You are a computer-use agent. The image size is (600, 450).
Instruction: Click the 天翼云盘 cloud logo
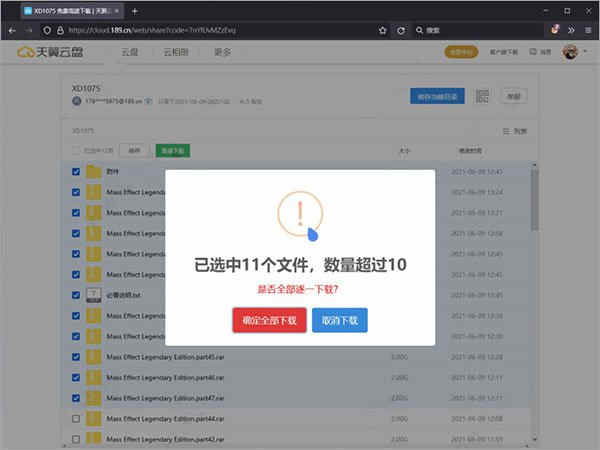click(48, 51)
